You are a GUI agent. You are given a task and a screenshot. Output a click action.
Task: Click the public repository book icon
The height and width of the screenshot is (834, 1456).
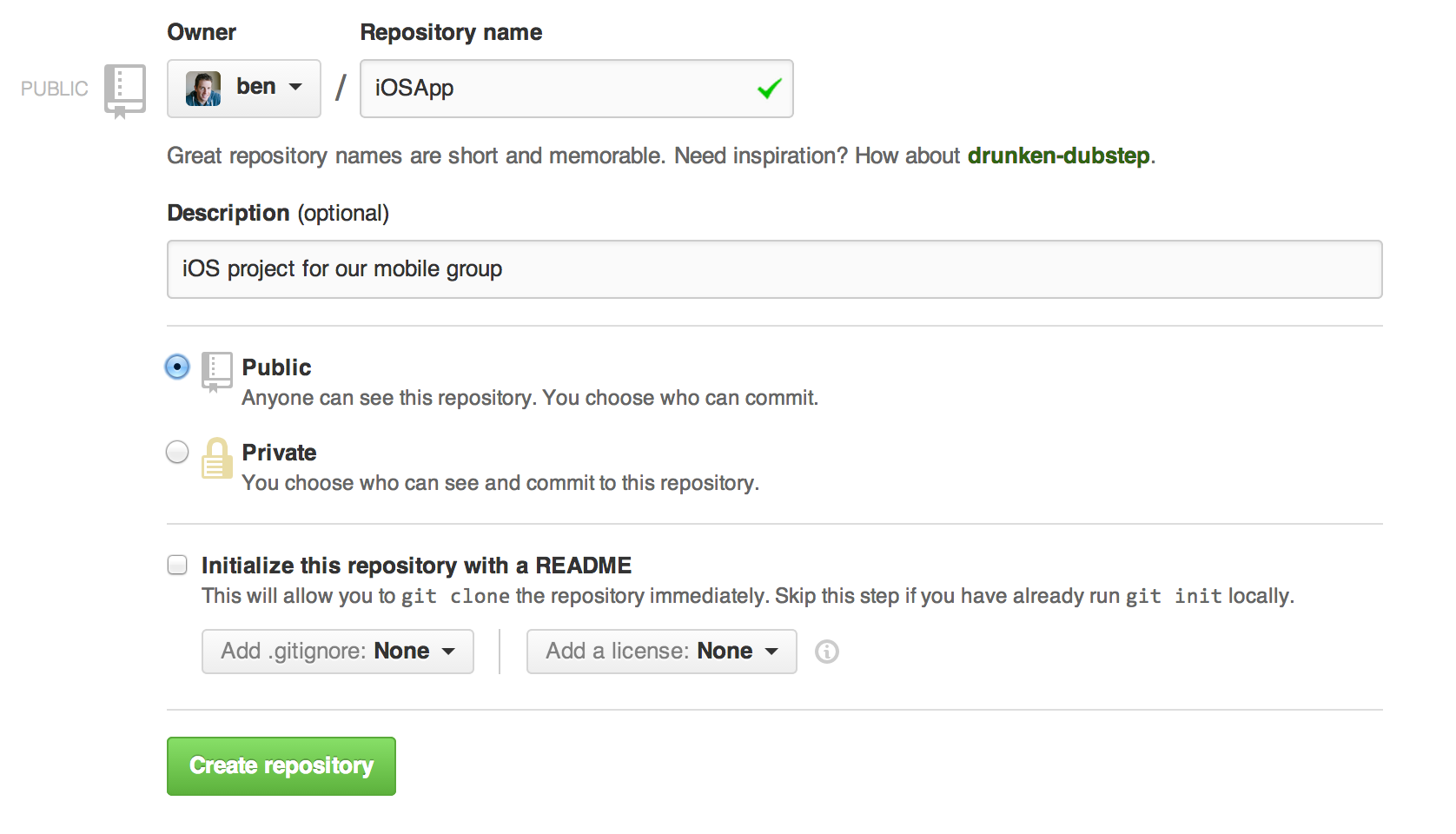click(216, 371)
